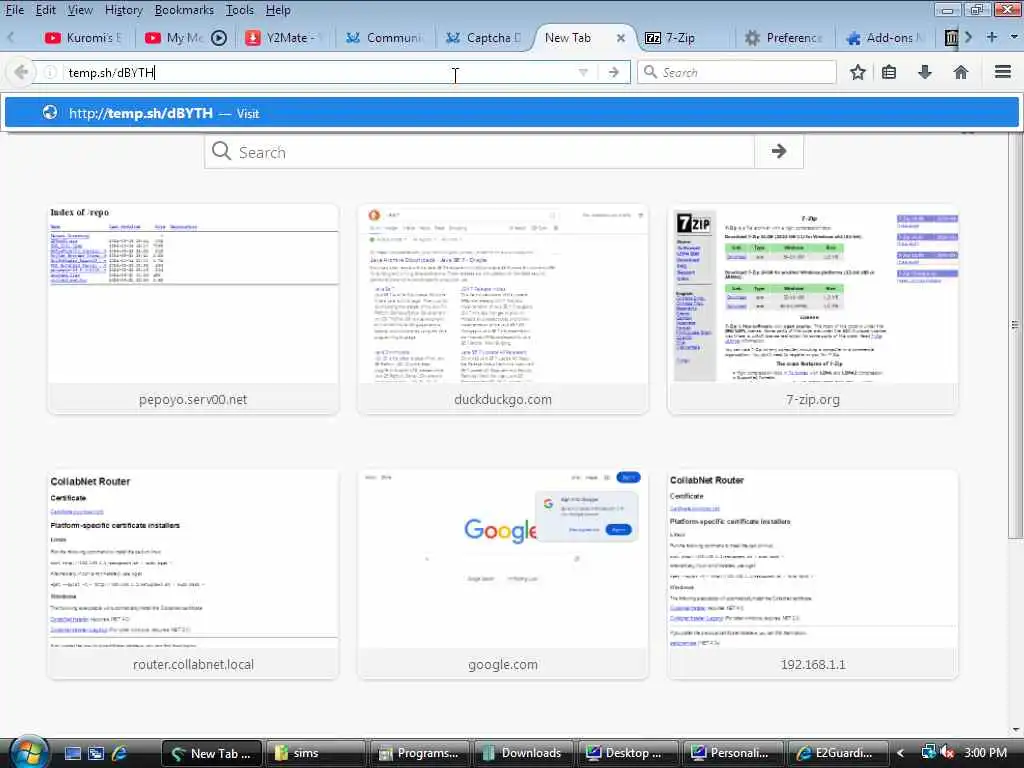Screen dimensions: 1024x768
Task: Click the browser Back button
Action: (21, 72)
